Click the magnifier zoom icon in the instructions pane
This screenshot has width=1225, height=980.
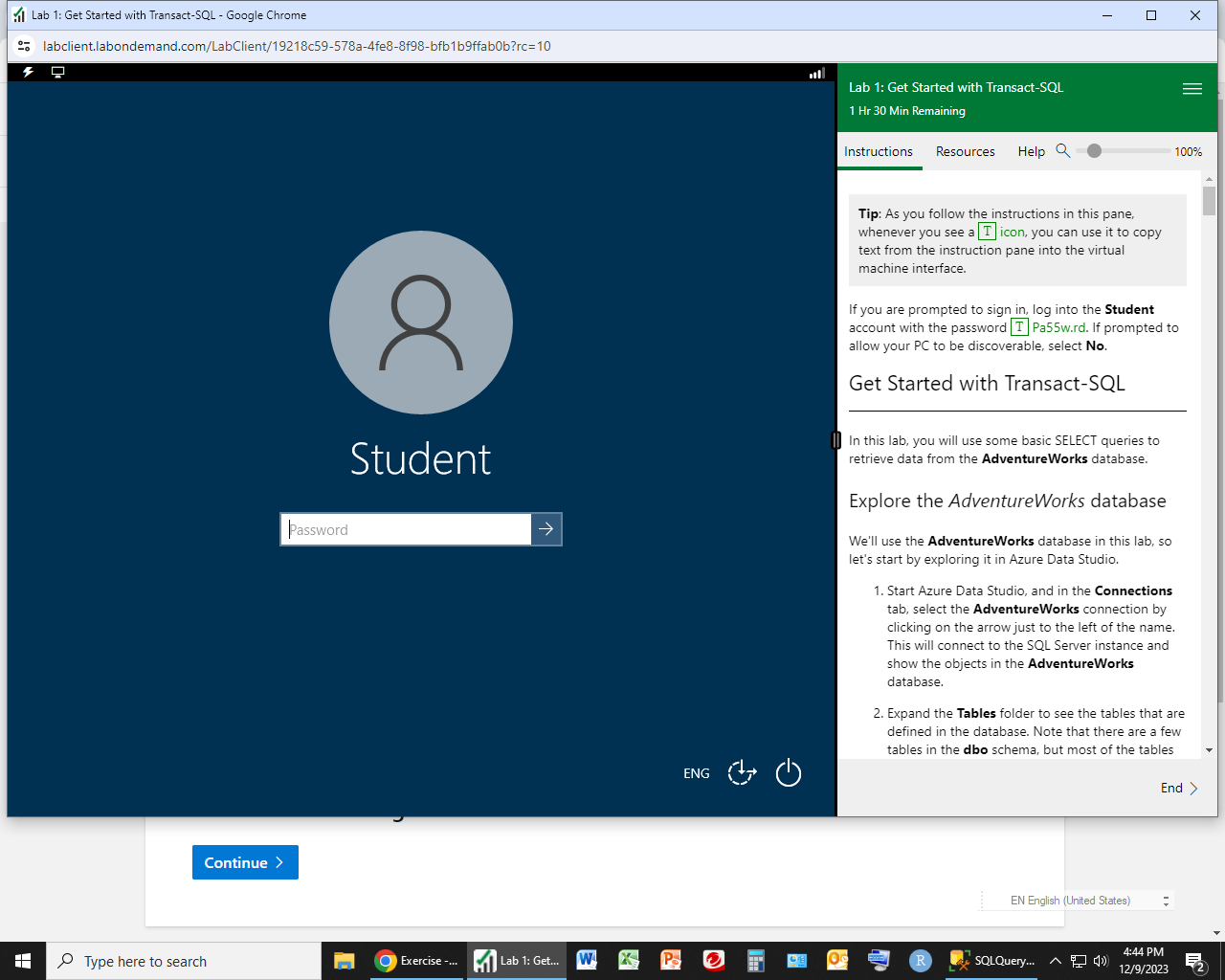tap(1064, 151)
